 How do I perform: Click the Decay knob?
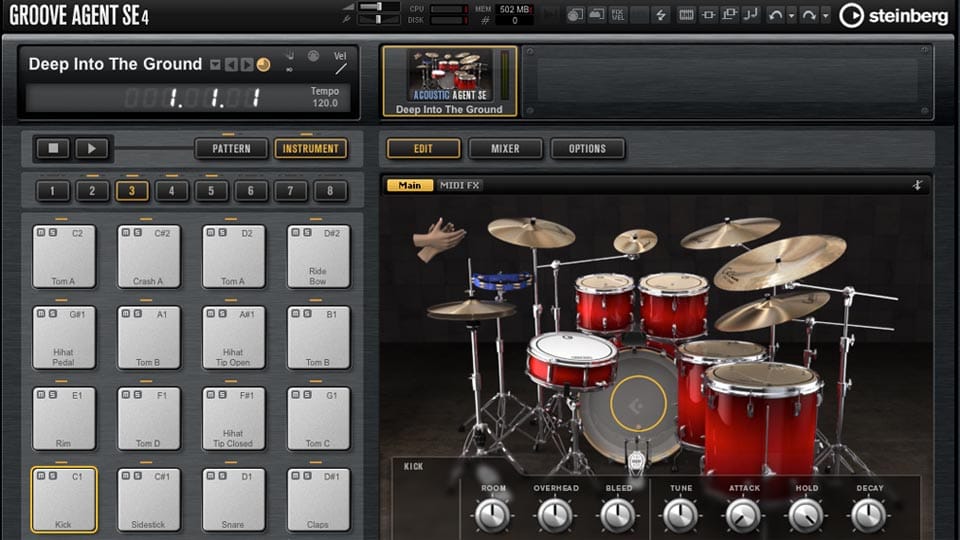pos(869,514)
